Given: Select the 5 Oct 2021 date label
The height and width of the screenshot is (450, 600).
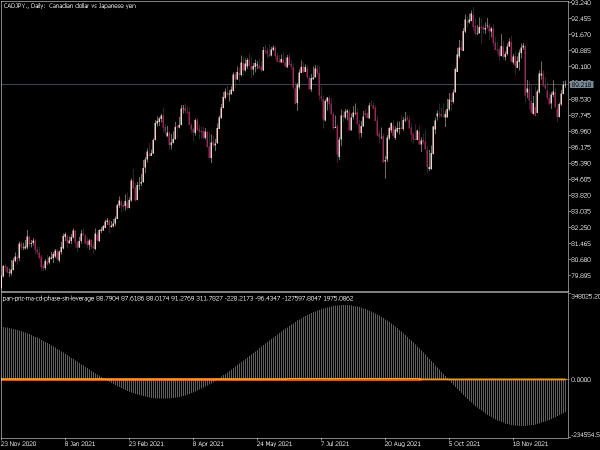Looking at the screenshot, I should (464, 443).
